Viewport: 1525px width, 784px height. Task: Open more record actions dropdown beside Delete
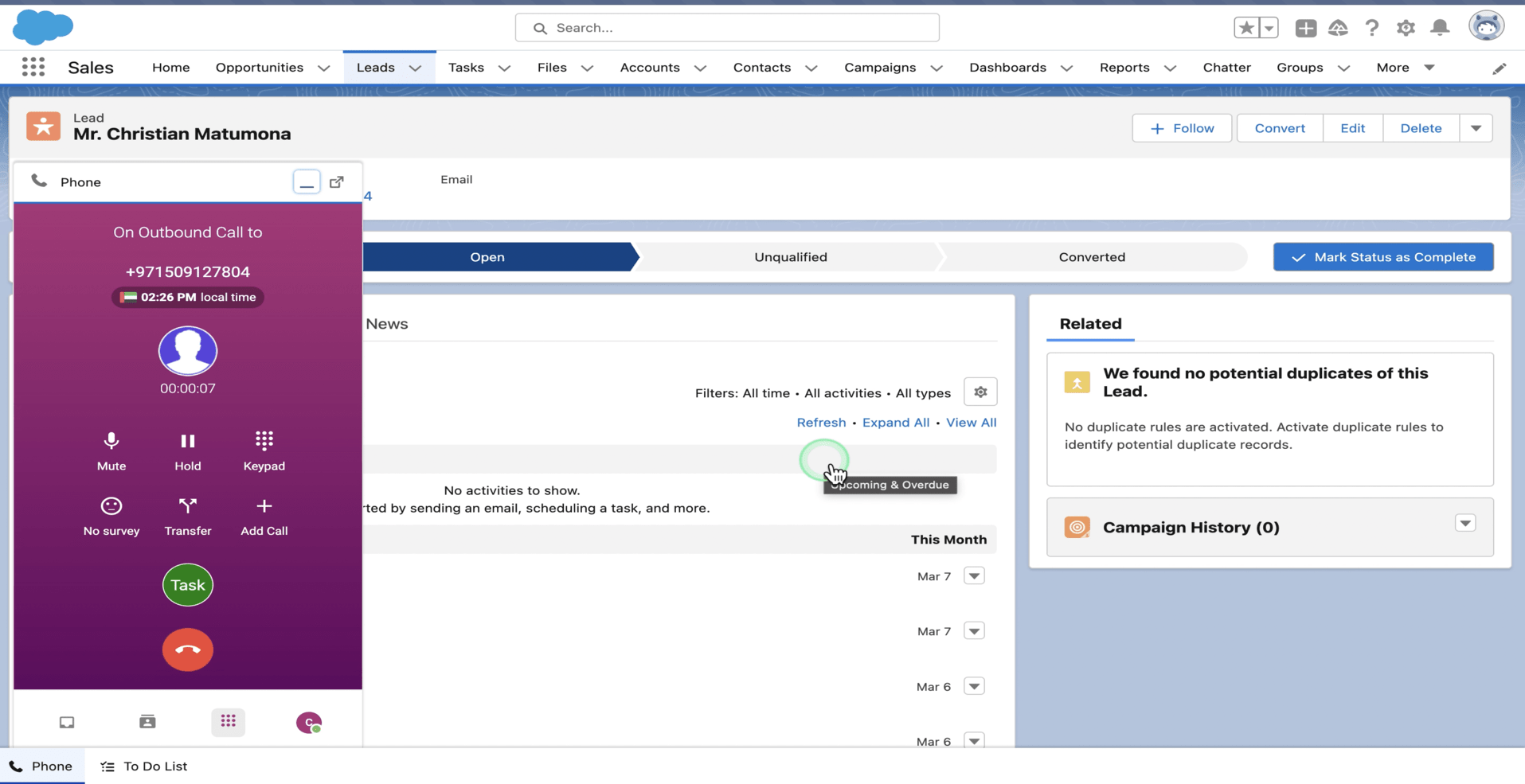[1476, 128]
